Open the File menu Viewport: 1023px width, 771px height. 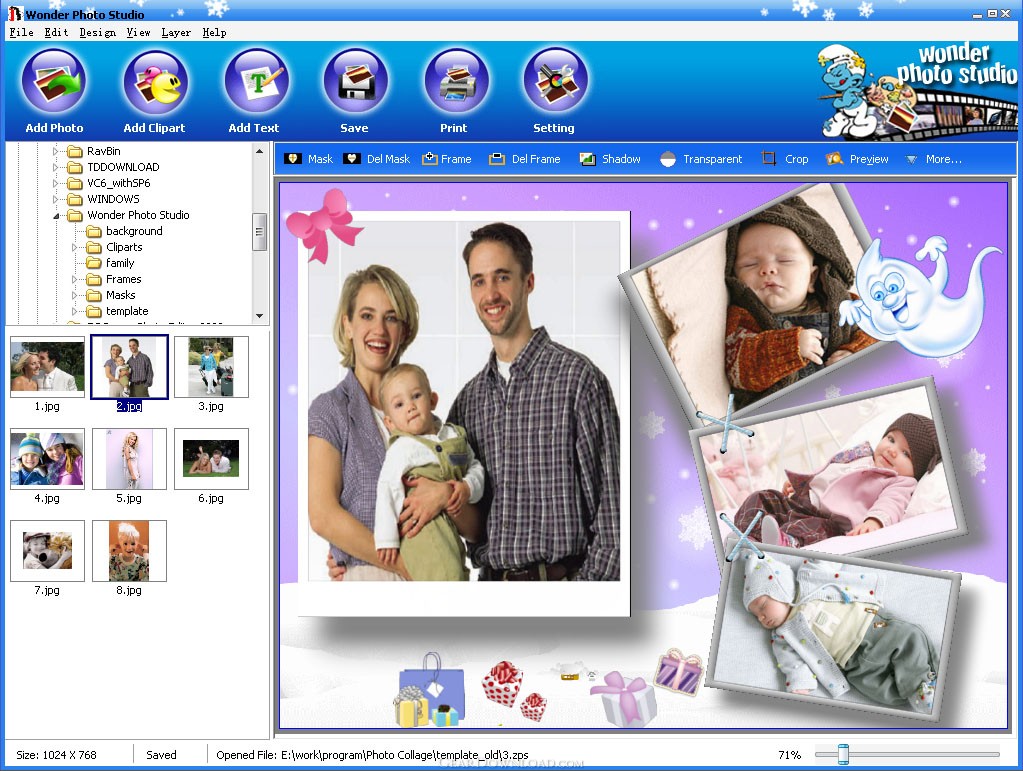[22, 32]
